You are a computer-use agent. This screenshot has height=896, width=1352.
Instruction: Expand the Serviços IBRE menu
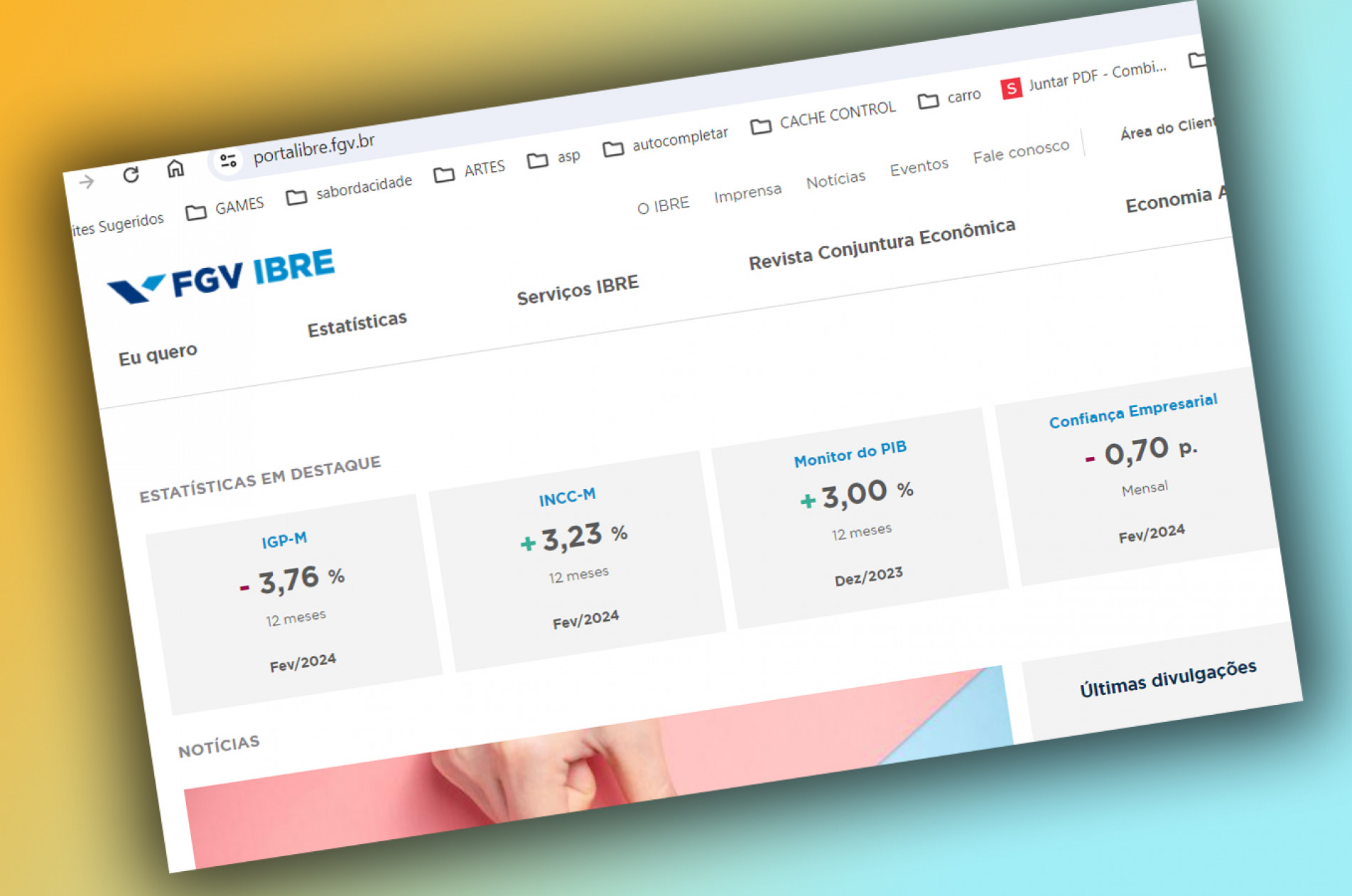click(578, 290)
